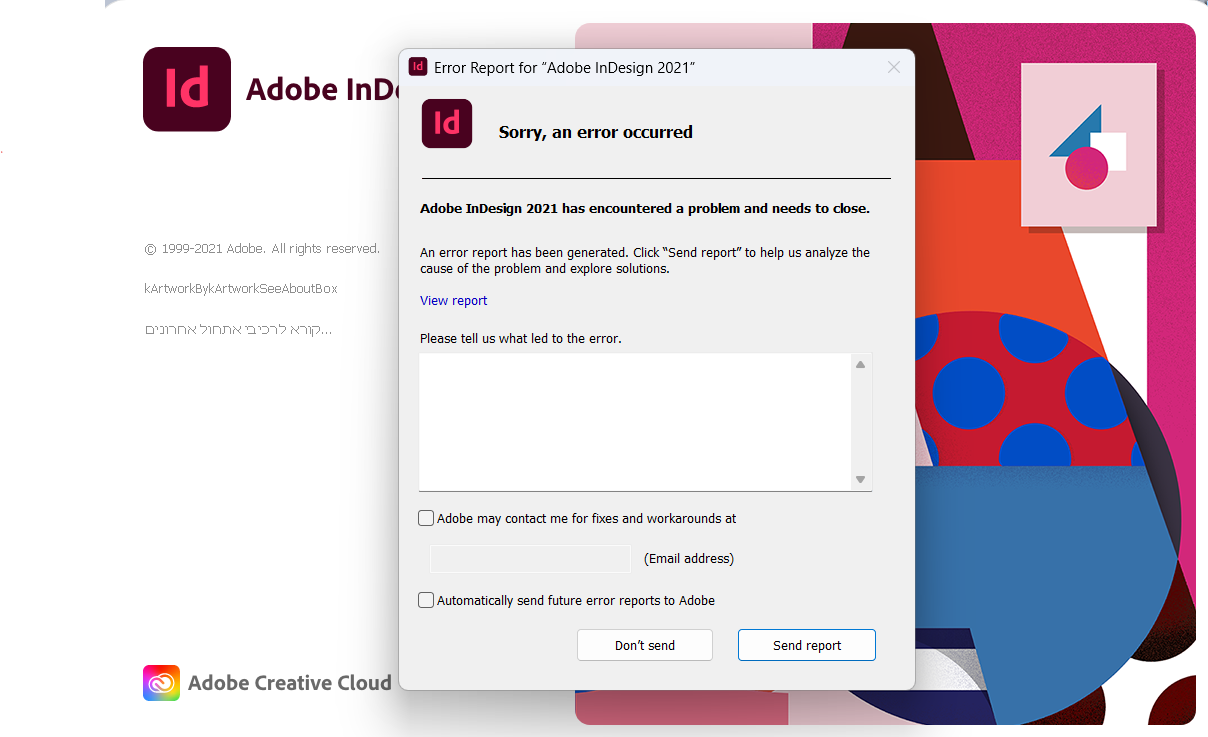
Task: Click the small InDesign icon in dialog title bar
Action: [x=419, y=67]
